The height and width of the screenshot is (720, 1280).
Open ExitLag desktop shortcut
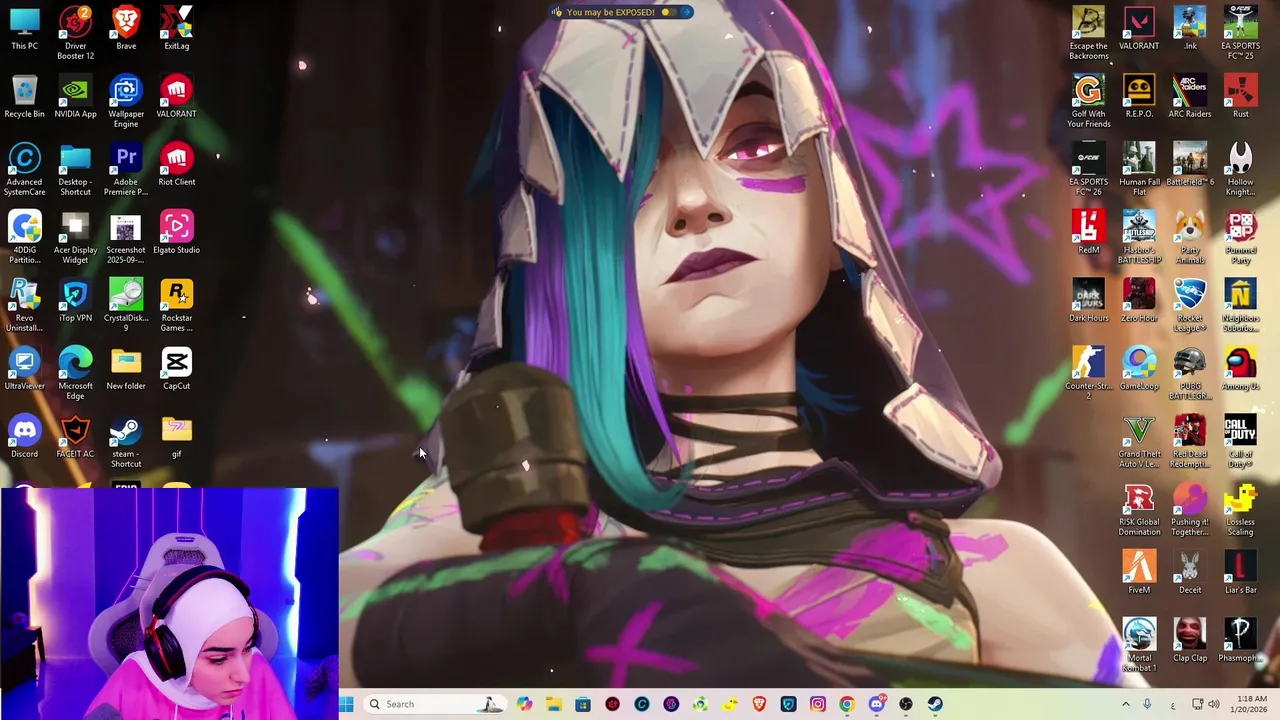point(177,28)
